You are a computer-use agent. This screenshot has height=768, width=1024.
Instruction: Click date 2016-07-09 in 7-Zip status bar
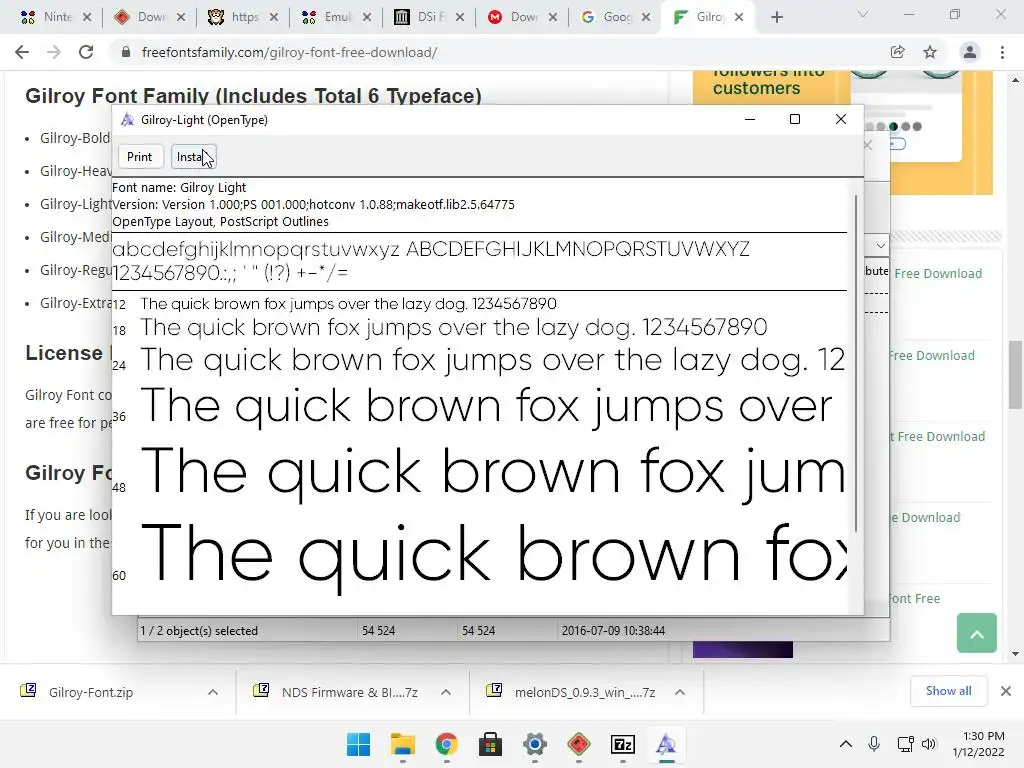613,631
